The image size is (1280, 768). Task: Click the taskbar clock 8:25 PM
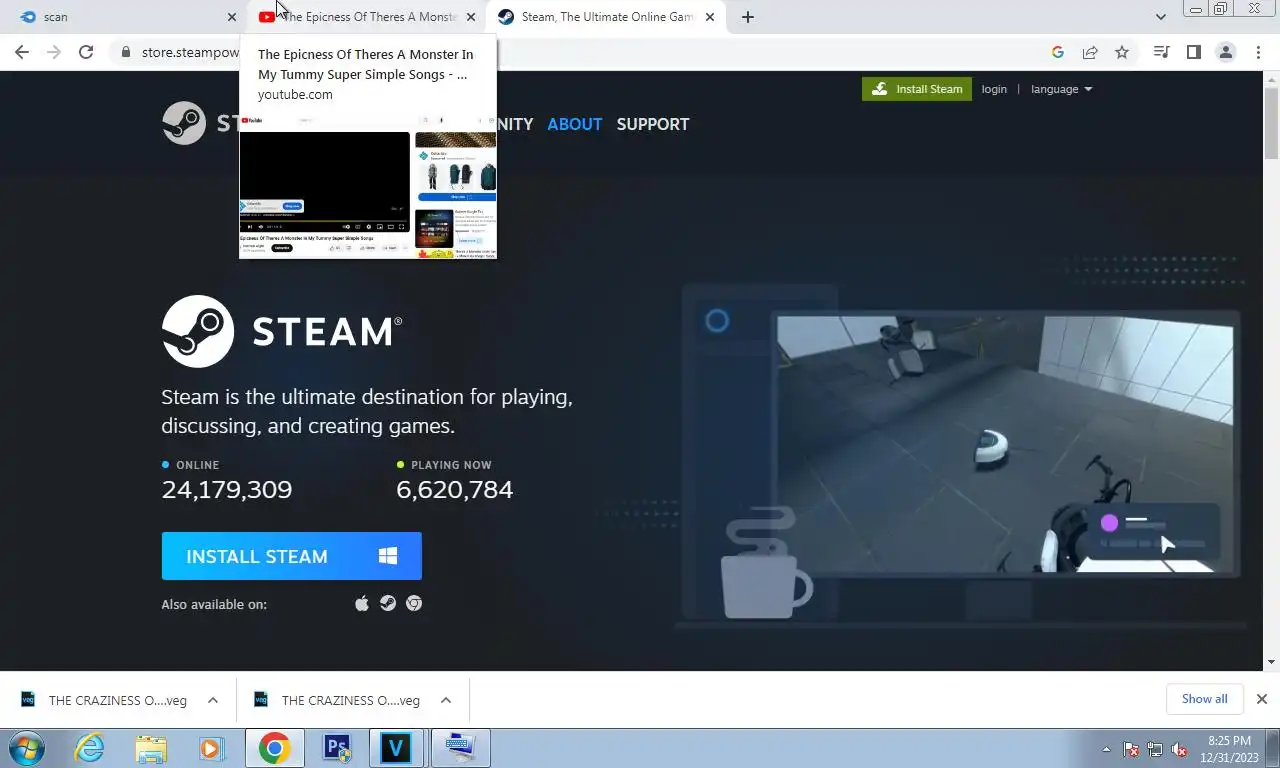click(x=1229, y=741)
